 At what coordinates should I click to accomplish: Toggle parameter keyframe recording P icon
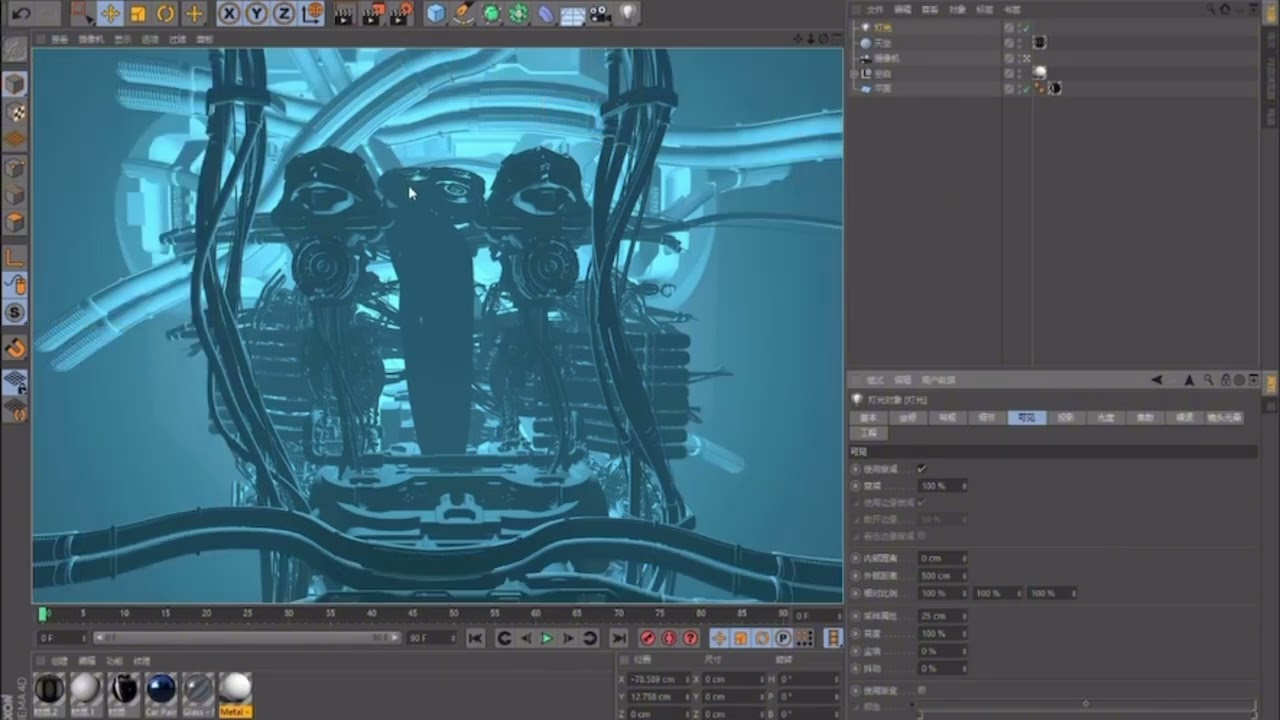(783, 638)
